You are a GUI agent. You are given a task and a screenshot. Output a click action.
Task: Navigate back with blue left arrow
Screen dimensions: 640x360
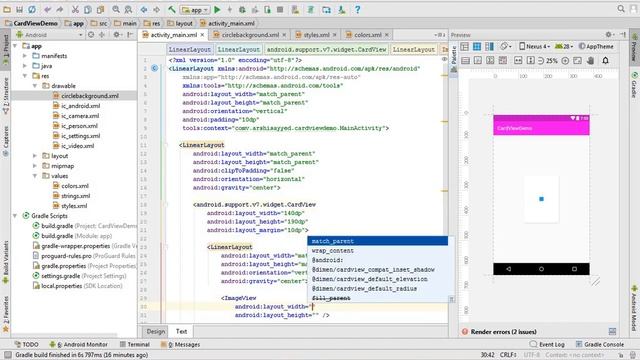click(144, 9)
